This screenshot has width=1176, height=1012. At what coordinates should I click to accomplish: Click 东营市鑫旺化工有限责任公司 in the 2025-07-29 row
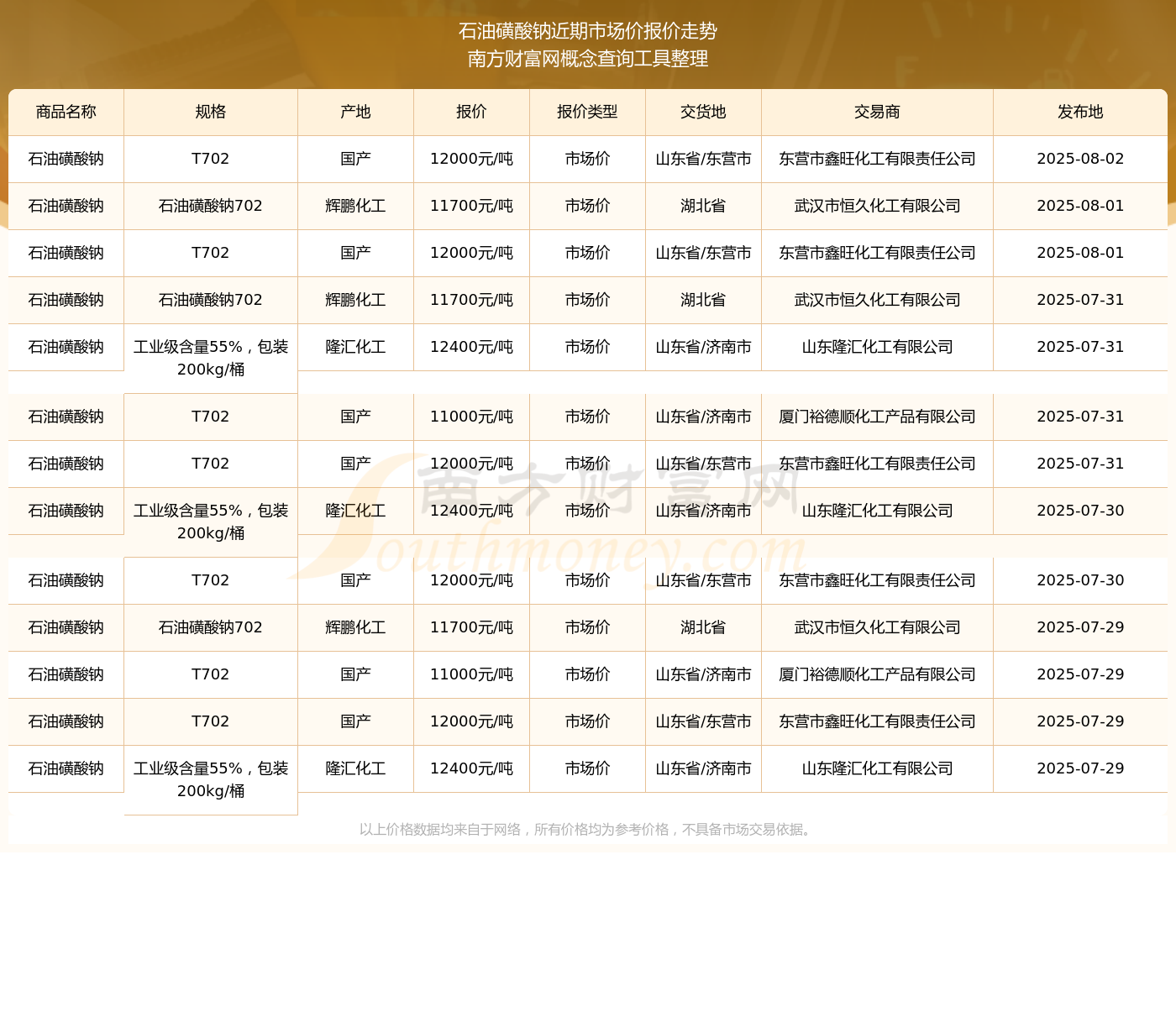point(877,721)
